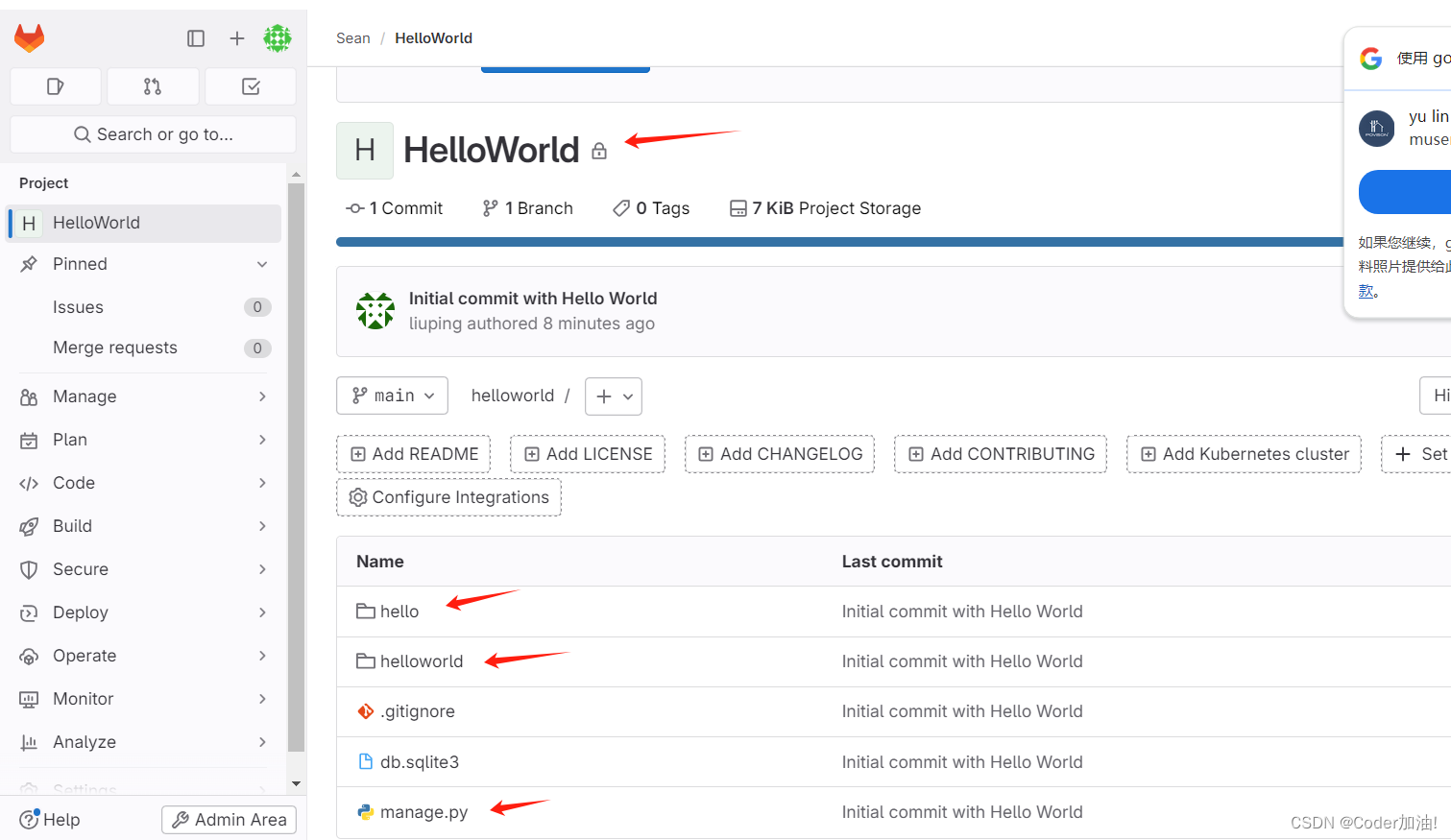Click the Python icon next to manage.py
The width and height of the screenshot is (1451, 840).
(x=367, y=811)
